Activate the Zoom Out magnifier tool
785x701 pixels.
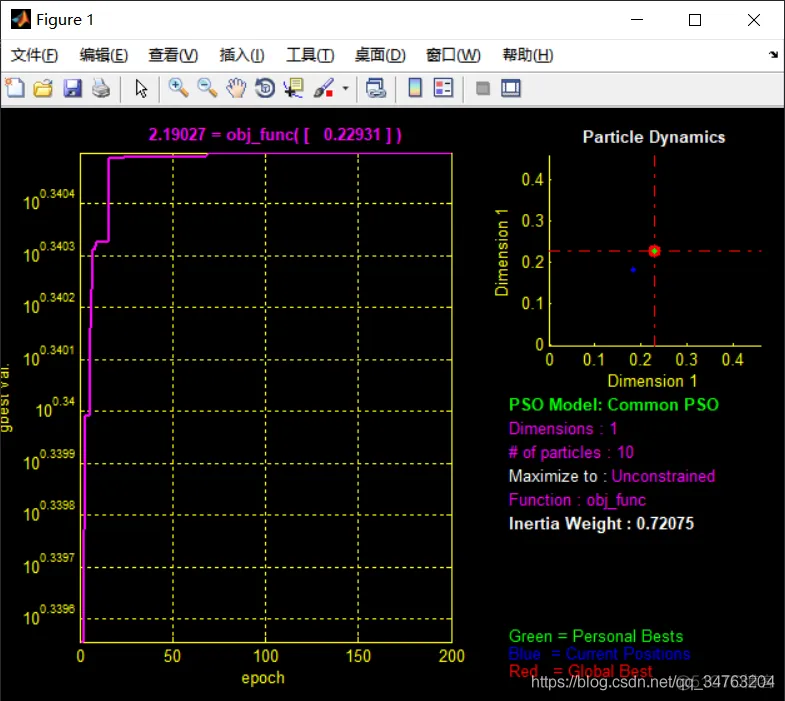pyautogui.click(x=207, y=88)
